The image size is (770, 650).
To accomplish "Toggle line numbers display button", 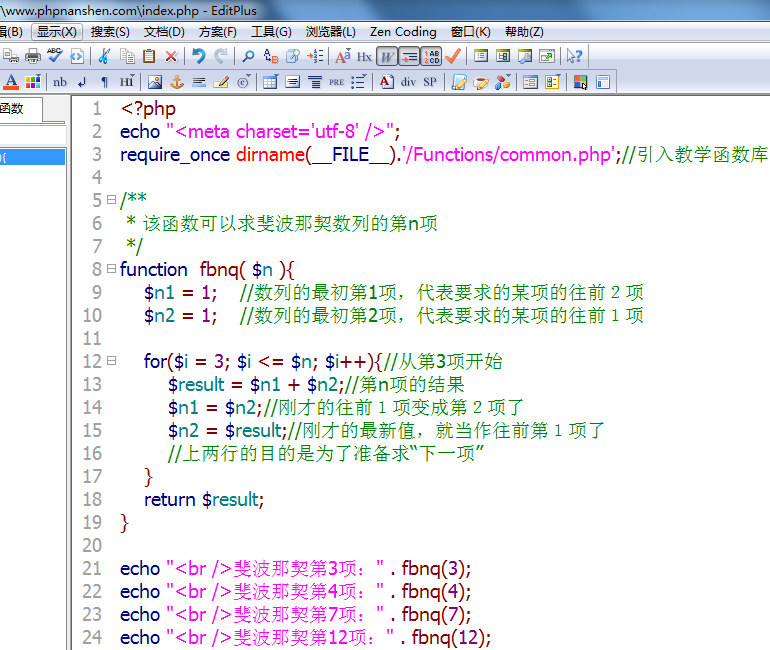I will pos(432,56).
